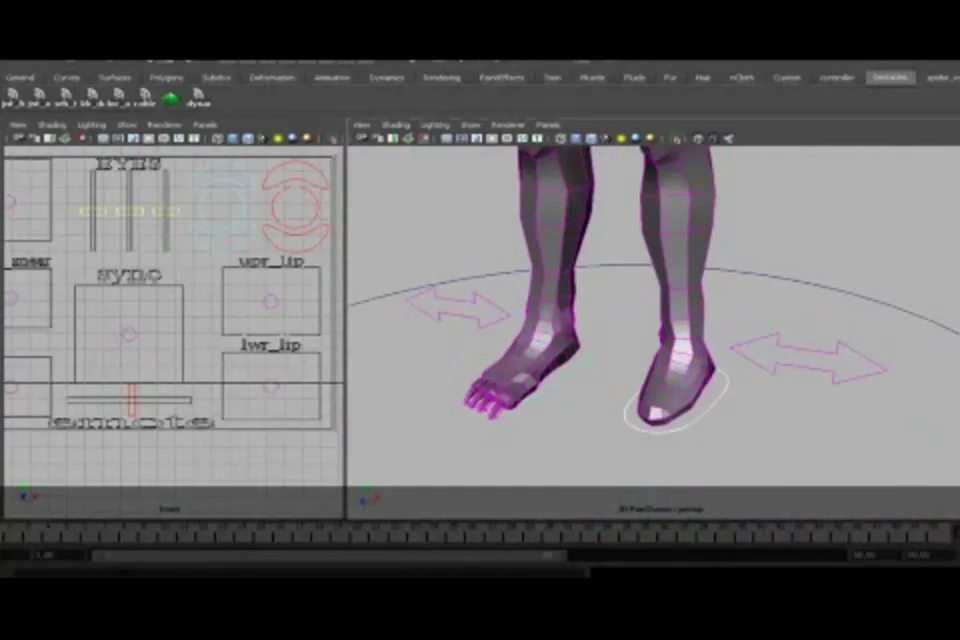
Task: Click red 2D pan/zoom icon in front panel
Action: pyautogui.click(x=81, y=139)
